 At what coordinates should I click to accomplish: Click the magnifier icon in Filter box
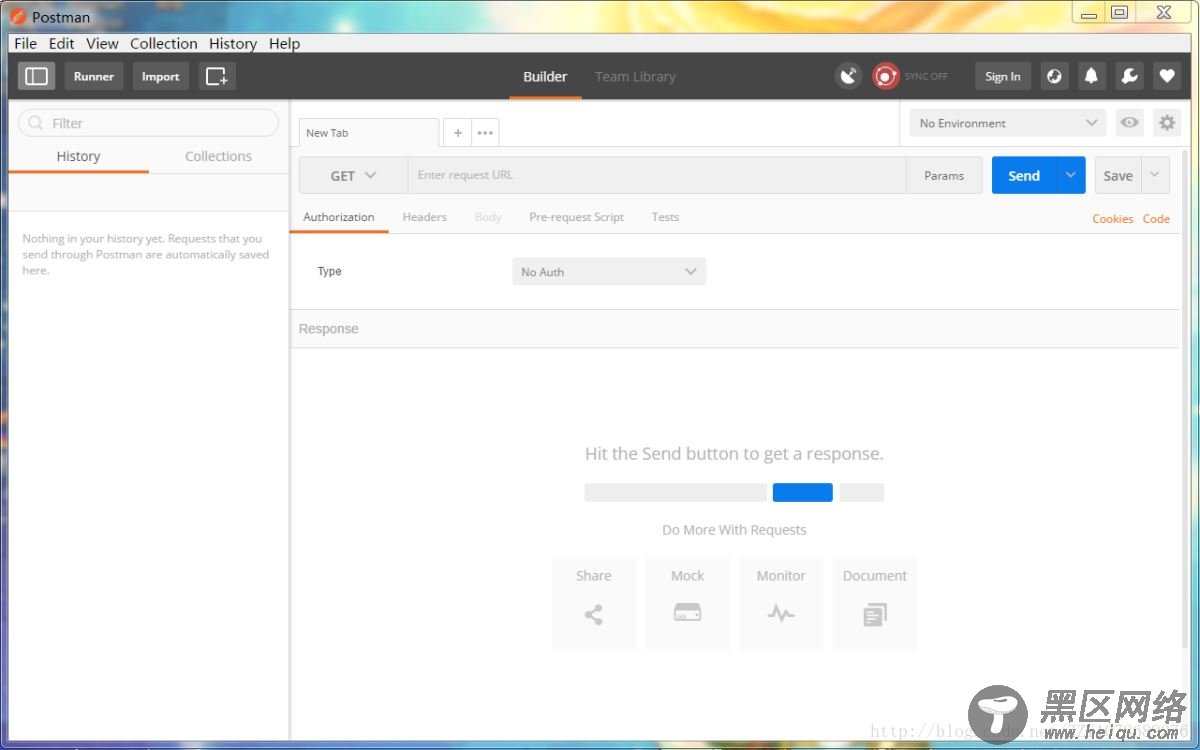coord(36,123)
